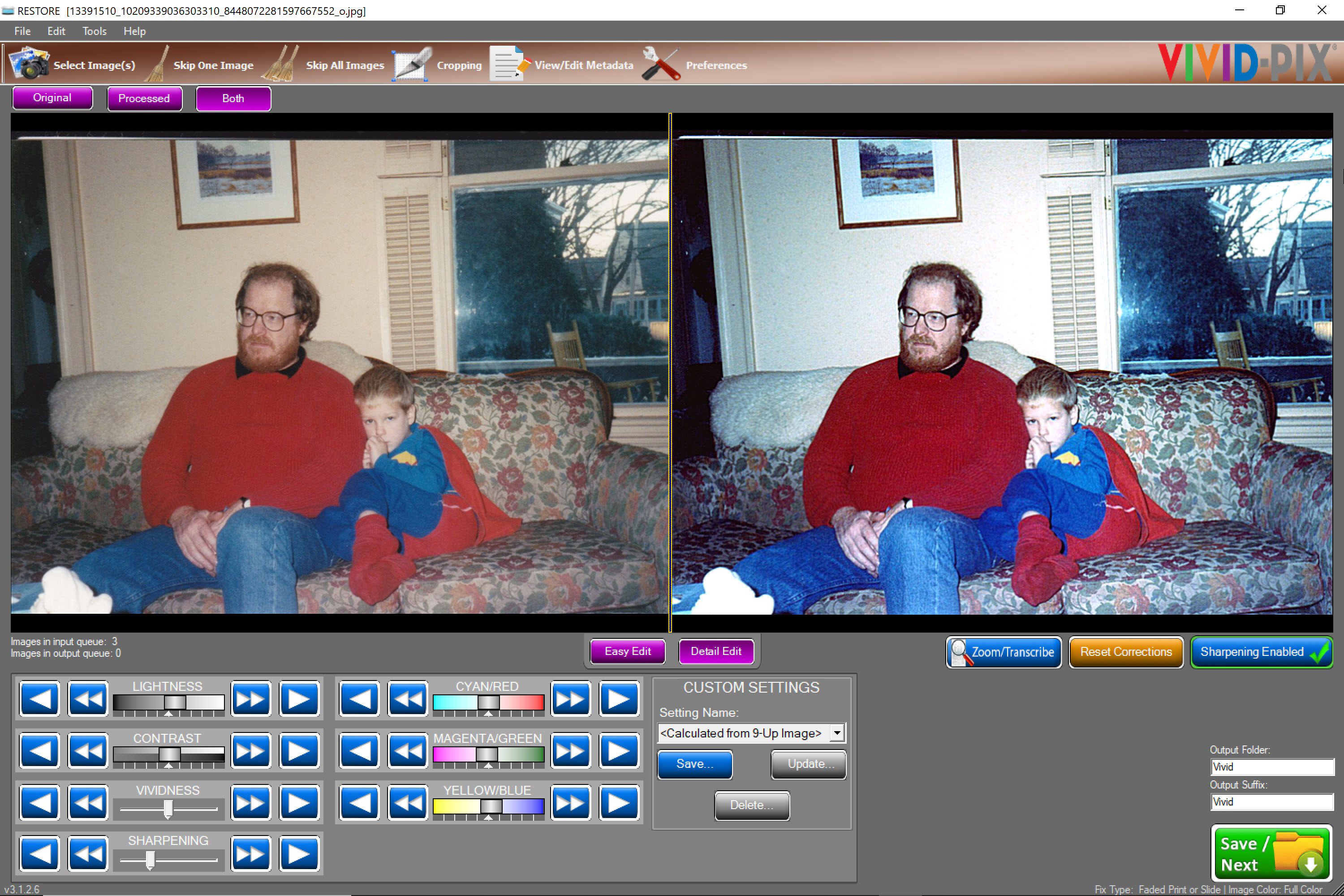Open Preferences tools icon
1344x896 pixels.
point(661,64)
